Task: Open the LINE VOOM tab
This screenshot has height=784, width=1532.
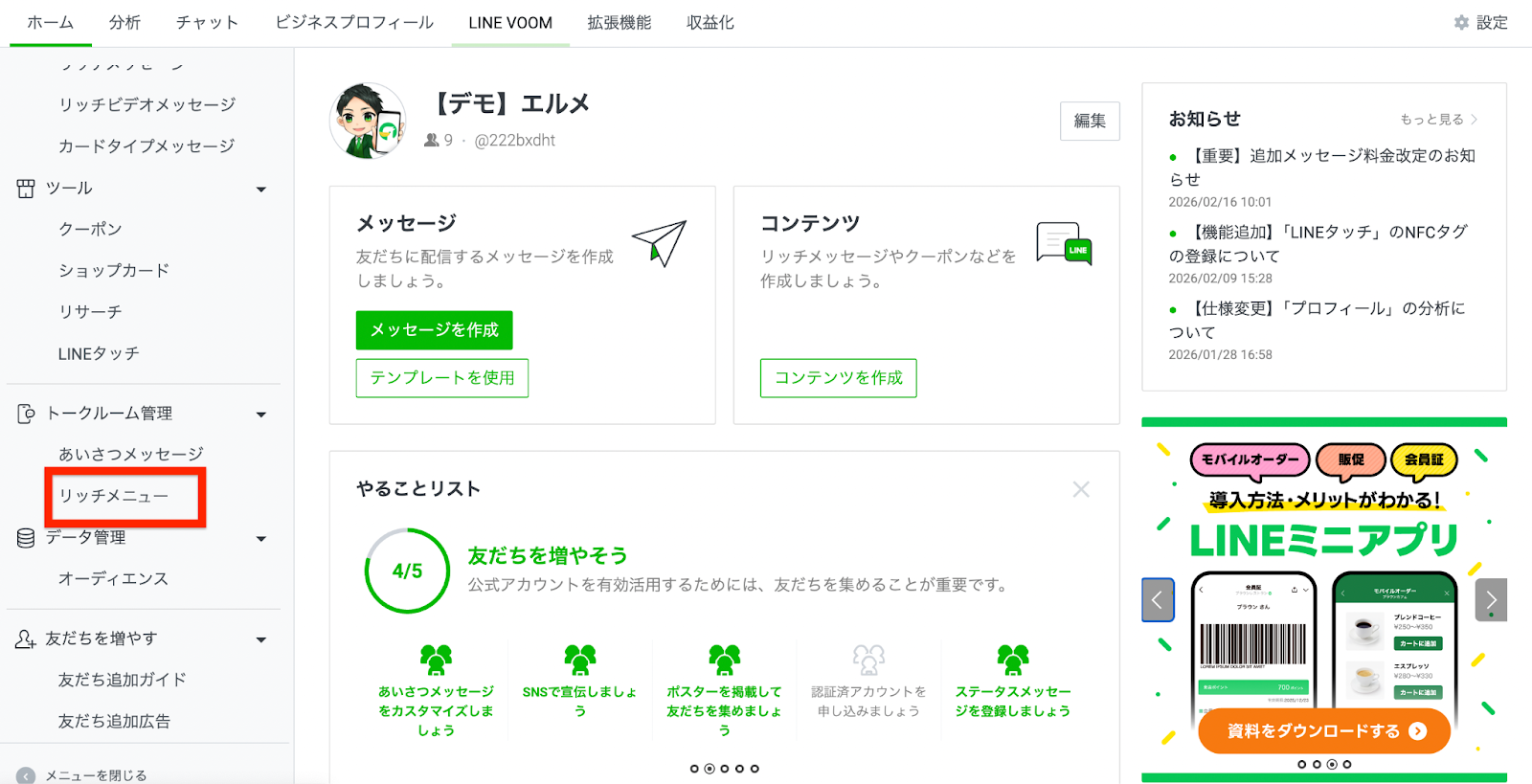Action: pos(510,23)
